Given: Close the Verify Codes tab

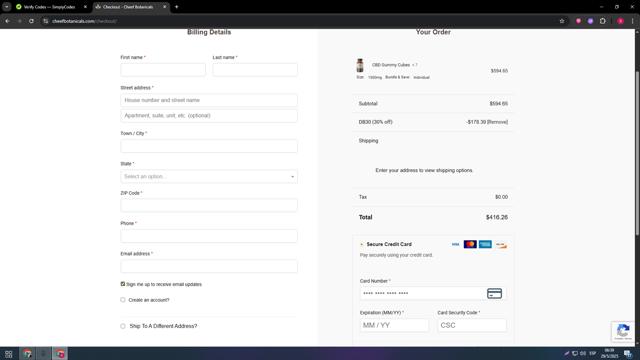Looking at the screenshot, I should coord(85,7).
